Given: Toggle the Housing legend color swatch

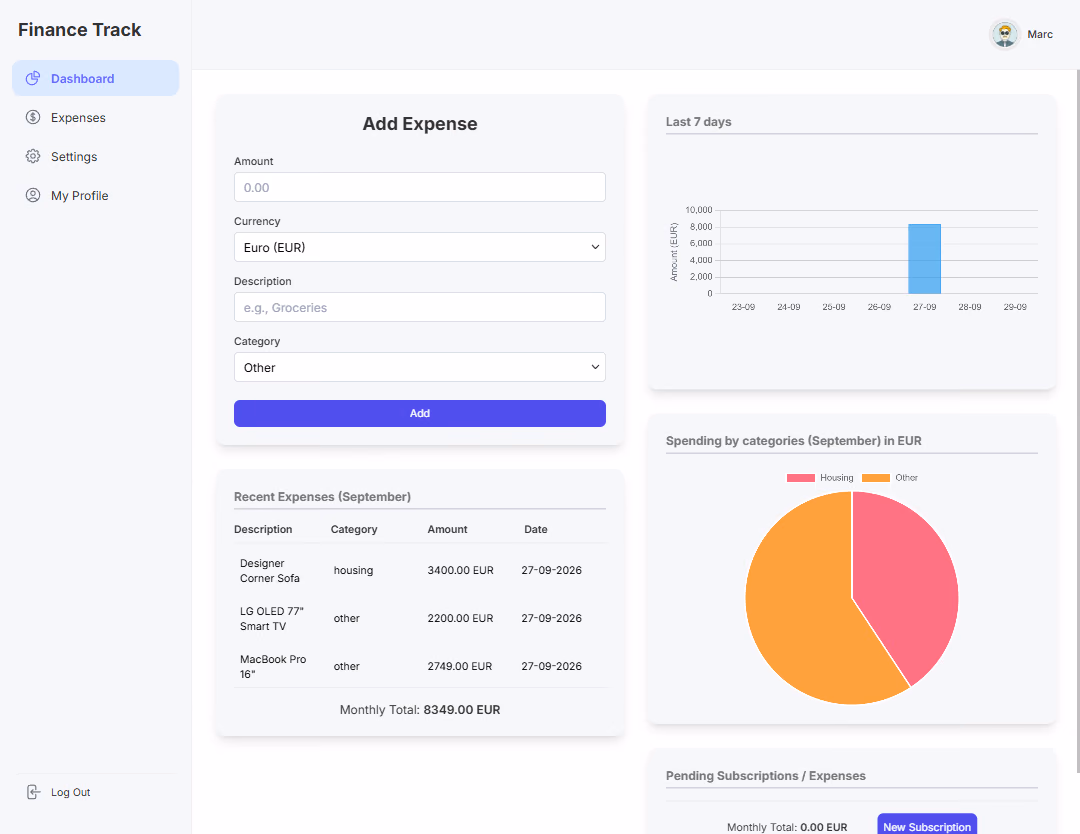Looking at the screenshot, I should (800, 478).
